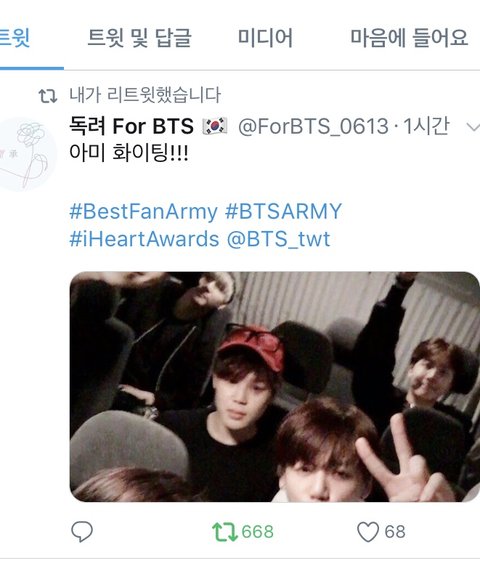Viewport: 480px width, 566px height.
Task: Select the 트윗 tab
Action: (x=15, y=37)
